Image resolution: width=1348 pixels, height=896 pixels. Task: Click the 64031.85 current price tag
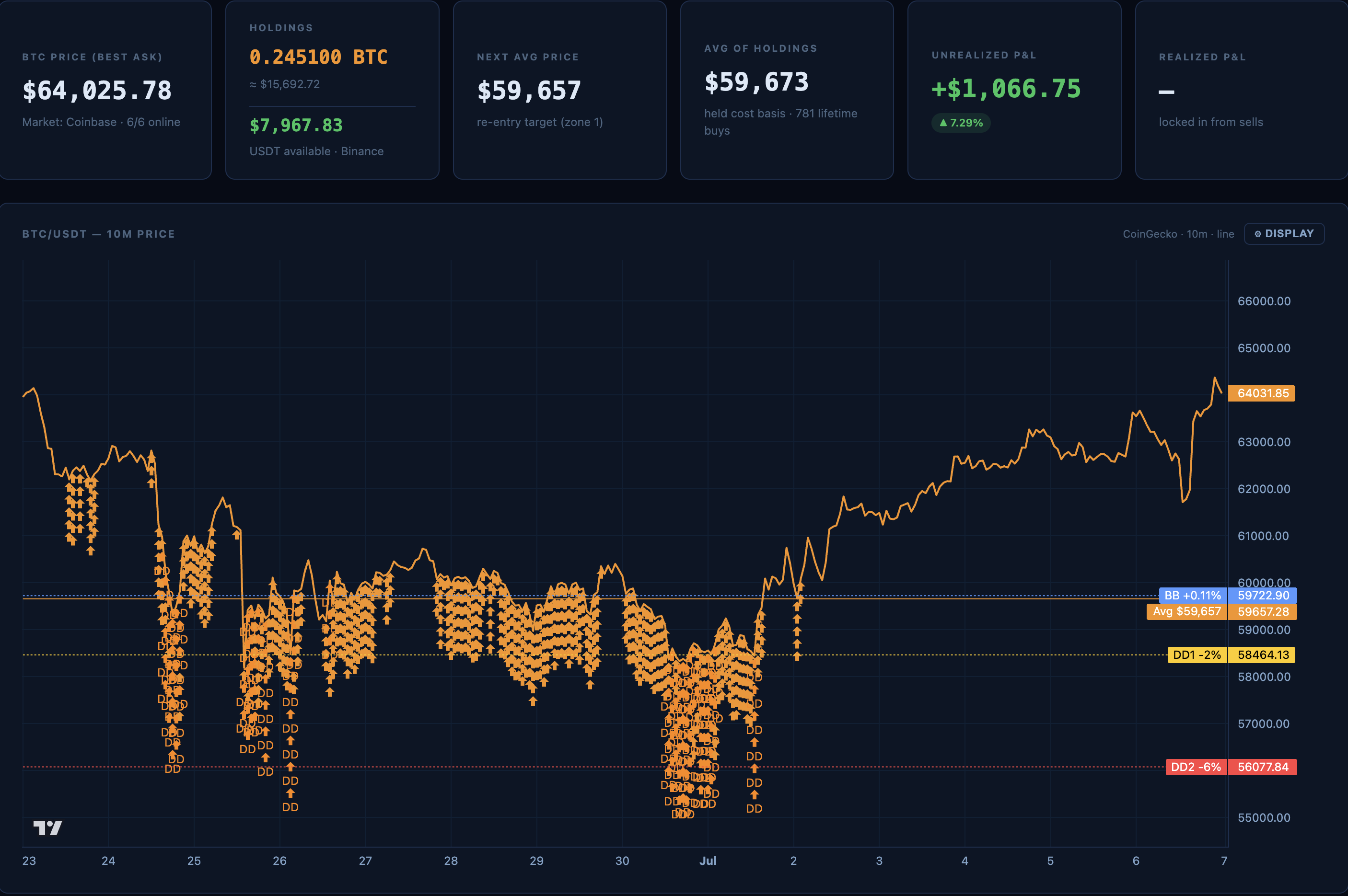(1262, 393)
